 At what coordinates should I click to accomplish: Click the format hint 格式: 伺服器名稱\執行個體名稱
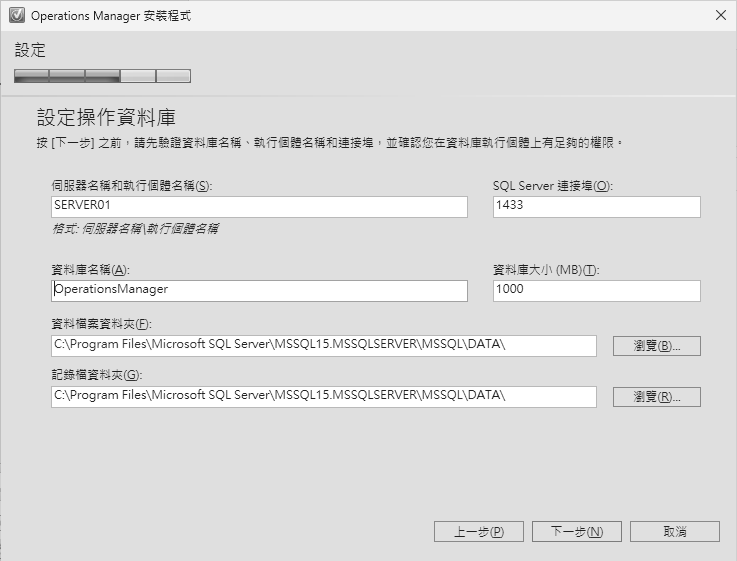coord(135,229)
